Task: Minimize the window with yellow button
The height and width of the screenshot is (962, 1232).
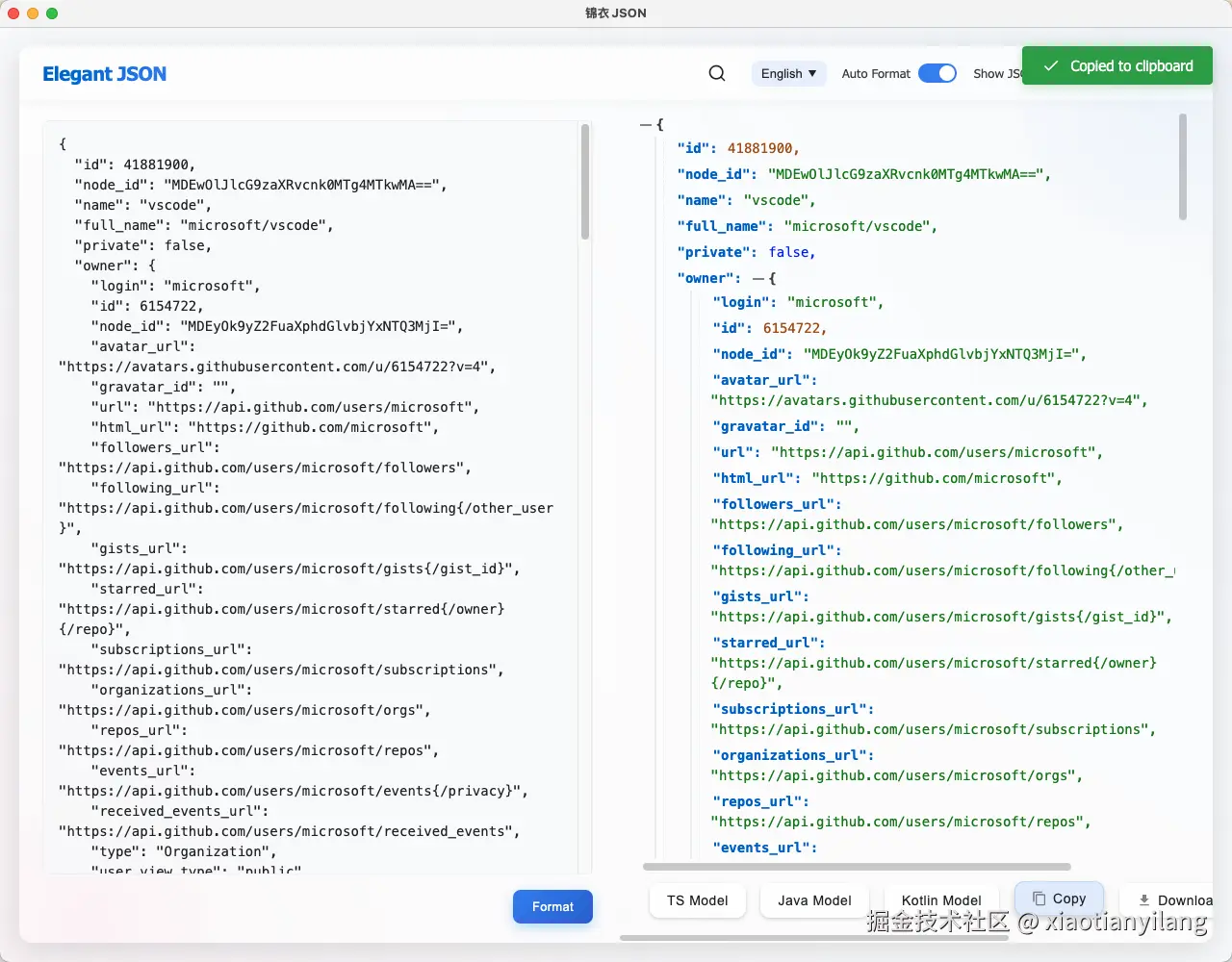Action: [x=33, y=13]
